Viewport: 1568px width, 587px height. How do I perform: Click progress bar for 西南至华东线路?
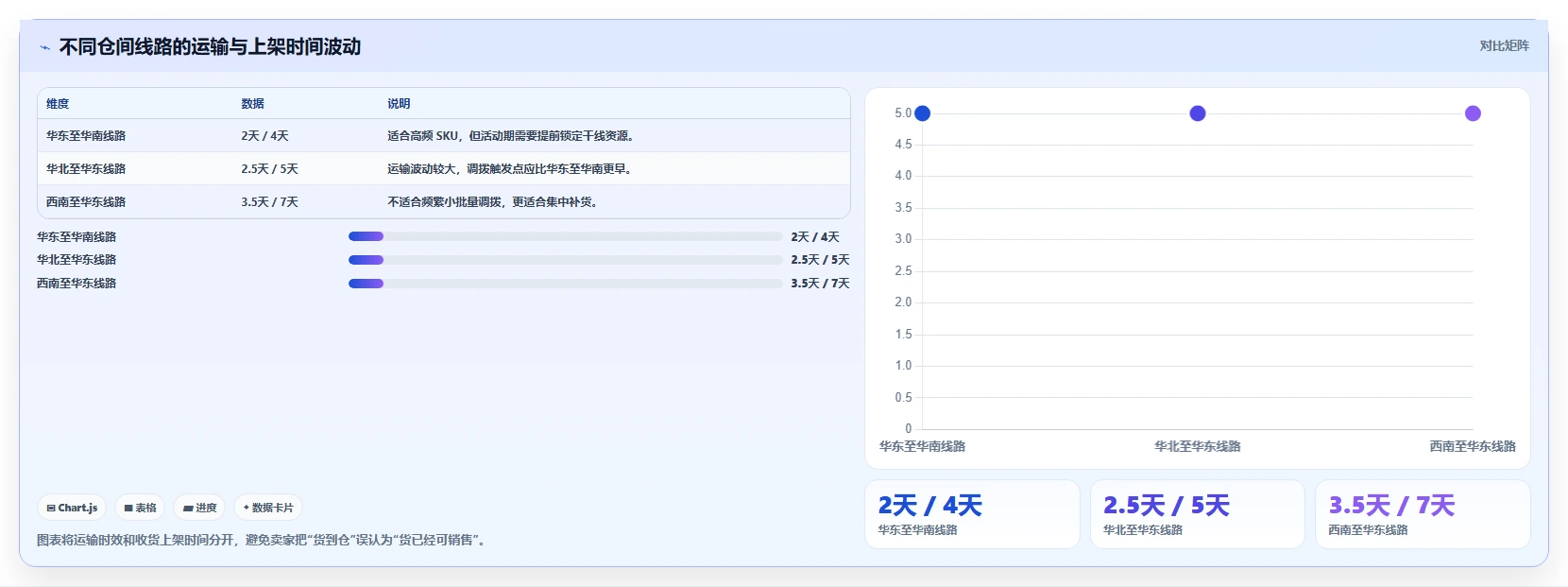pos(565,284)
